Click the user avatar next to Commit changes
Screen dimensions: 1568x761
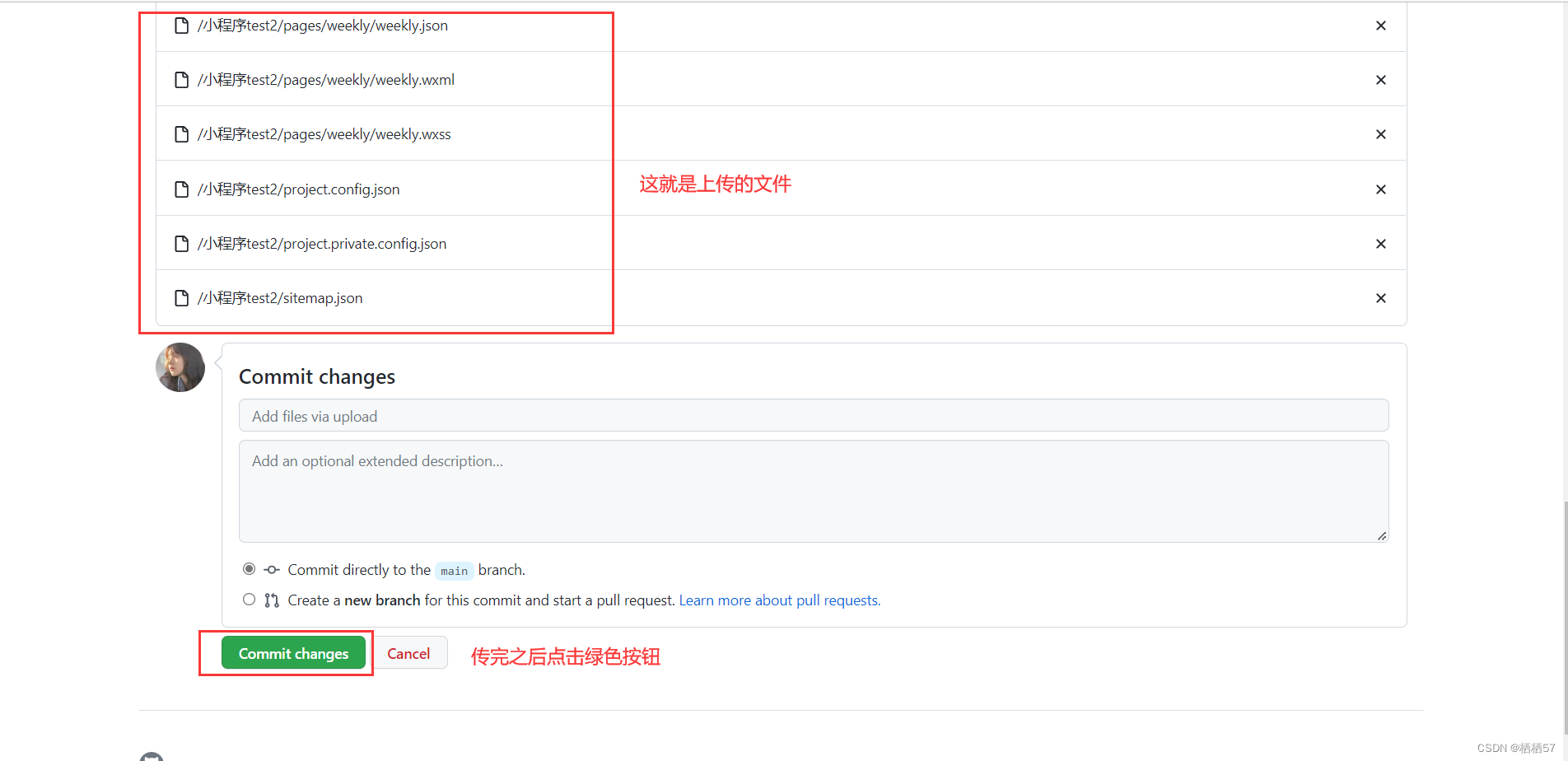(180, 367)
